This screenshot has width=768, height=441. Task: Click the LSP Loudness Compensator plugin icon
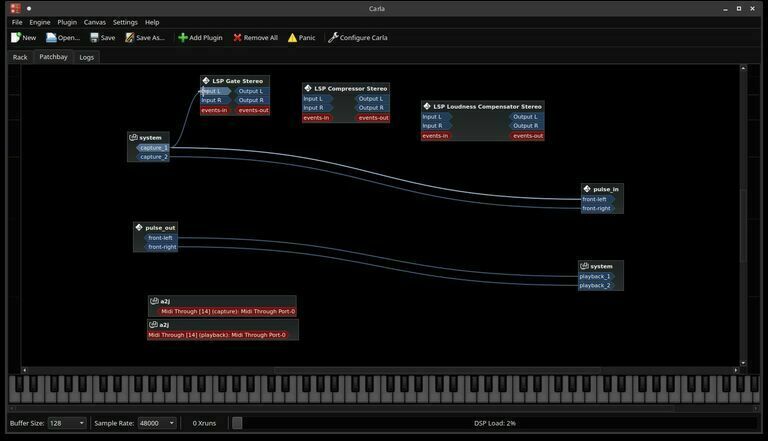(427, 106)
